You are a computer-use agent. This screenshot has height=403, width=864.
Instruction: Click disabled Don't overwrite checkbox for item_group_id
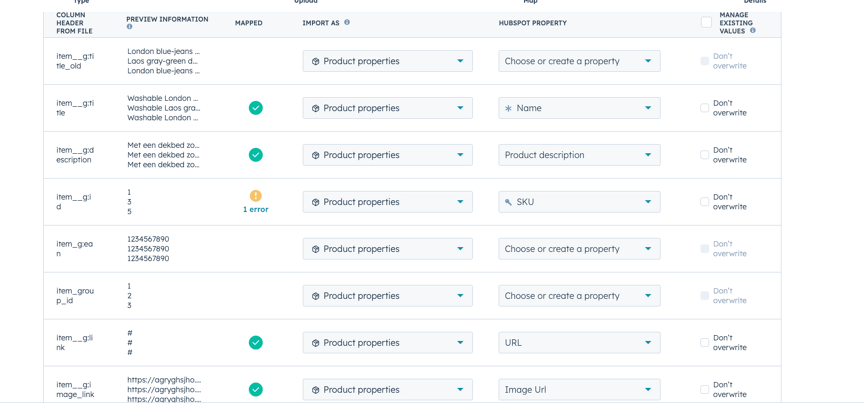tap(705, 295)
